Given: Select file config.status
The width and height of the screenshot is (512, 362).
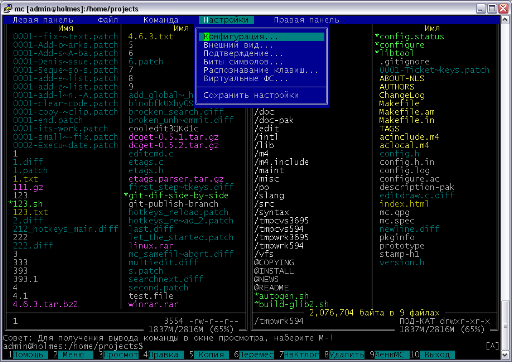Looking at the screenshot, I should click(409, 37).
